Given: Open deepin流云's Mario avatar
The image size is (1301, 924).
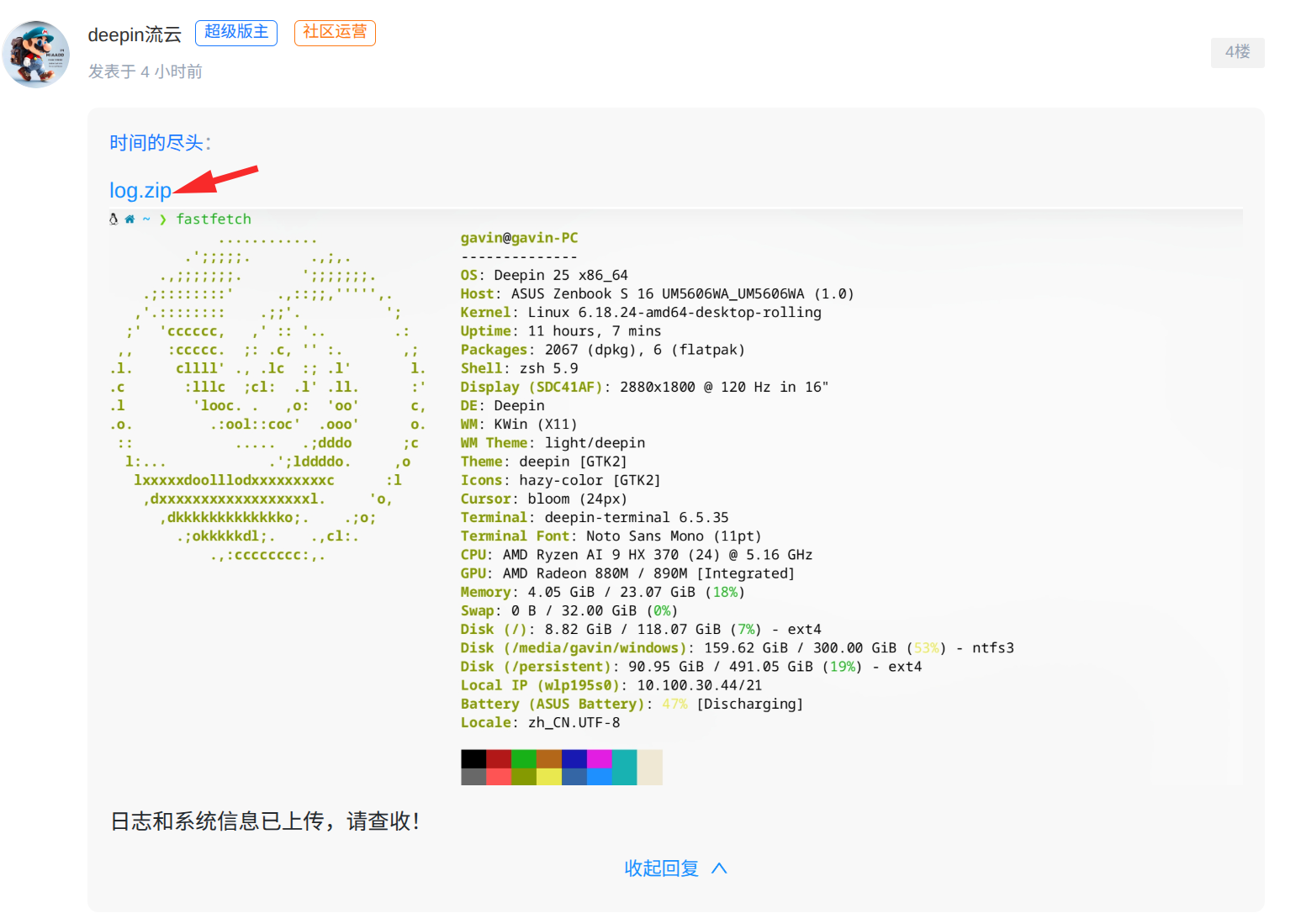Looking at the screenshot, I should [x=36, y=55].
